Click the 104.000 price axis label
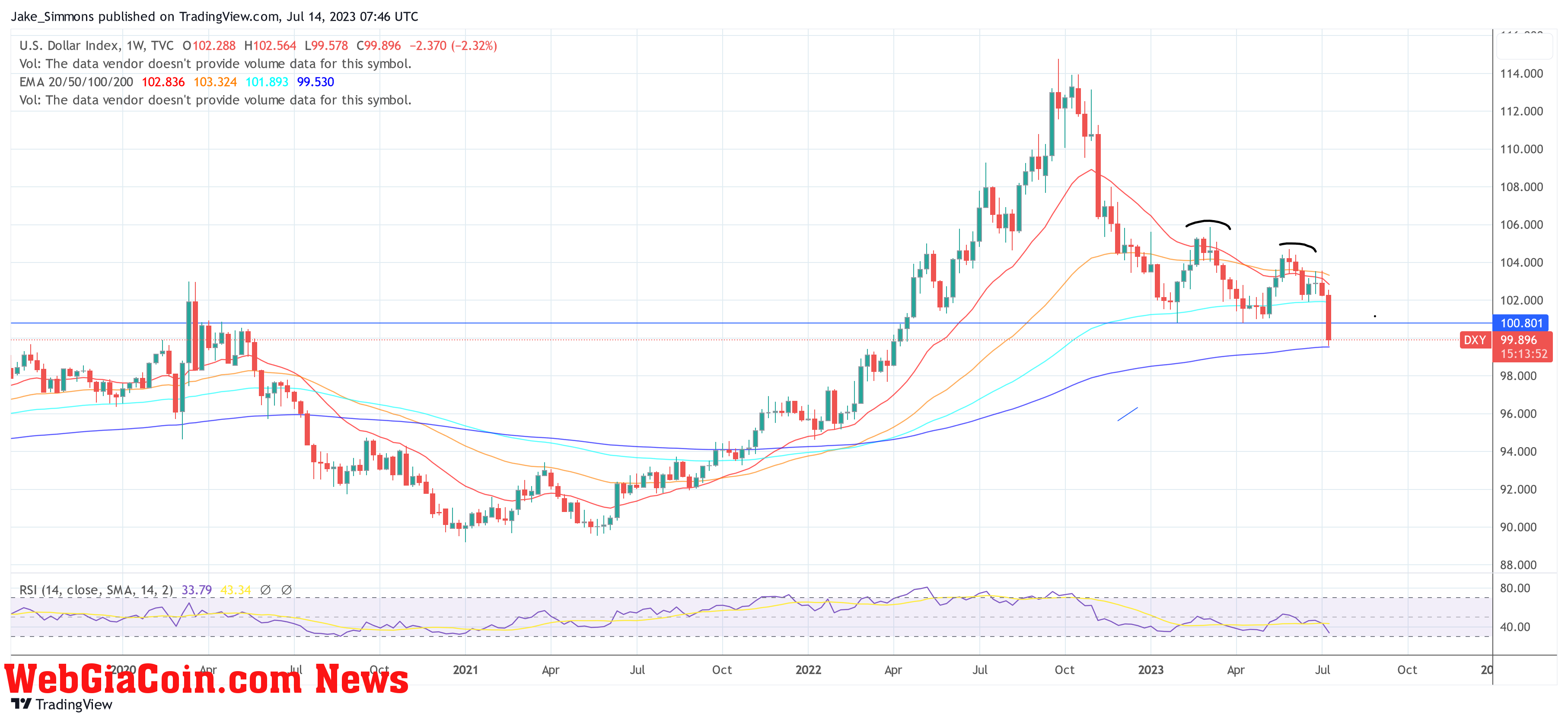 pyautogui.click(x=1521, y=262)
